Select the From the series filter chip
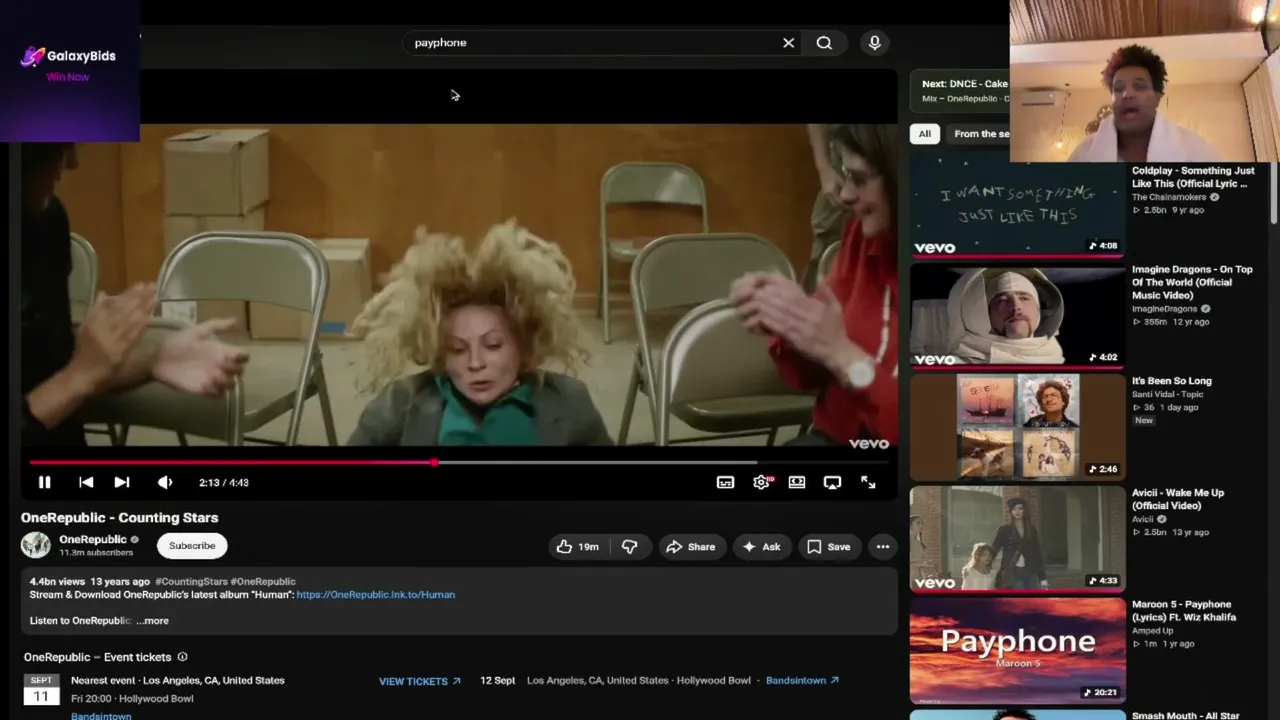This screenshot has width=1280, height=720. [980, 133]
